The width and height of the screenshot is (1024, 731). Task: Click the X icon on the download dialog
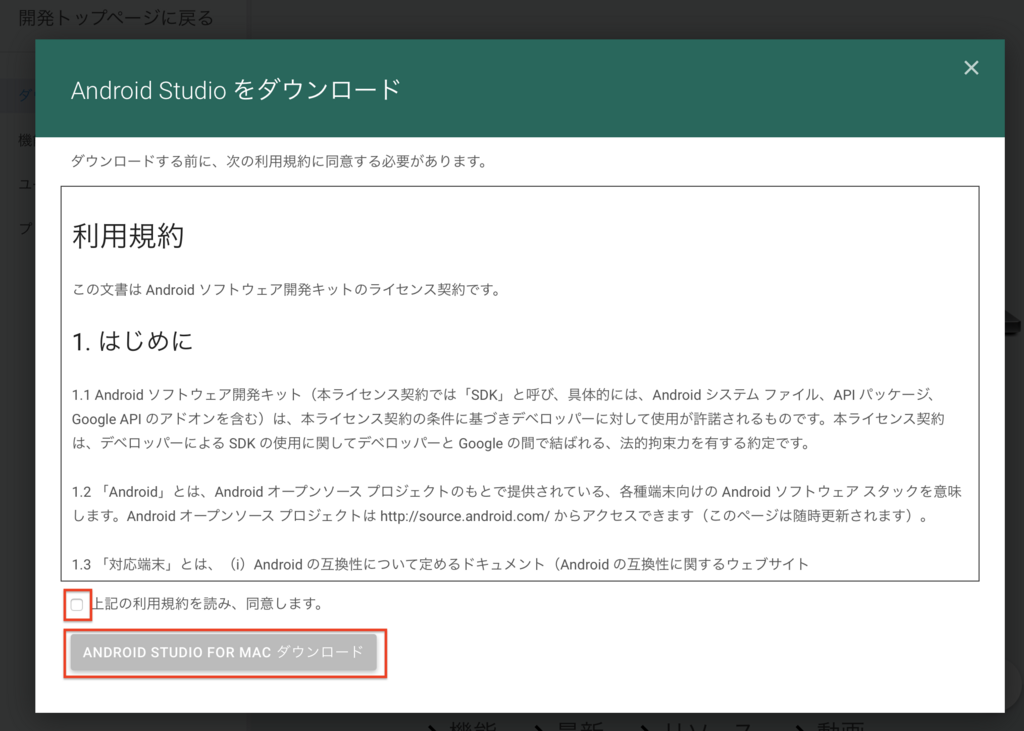point(971,67)
